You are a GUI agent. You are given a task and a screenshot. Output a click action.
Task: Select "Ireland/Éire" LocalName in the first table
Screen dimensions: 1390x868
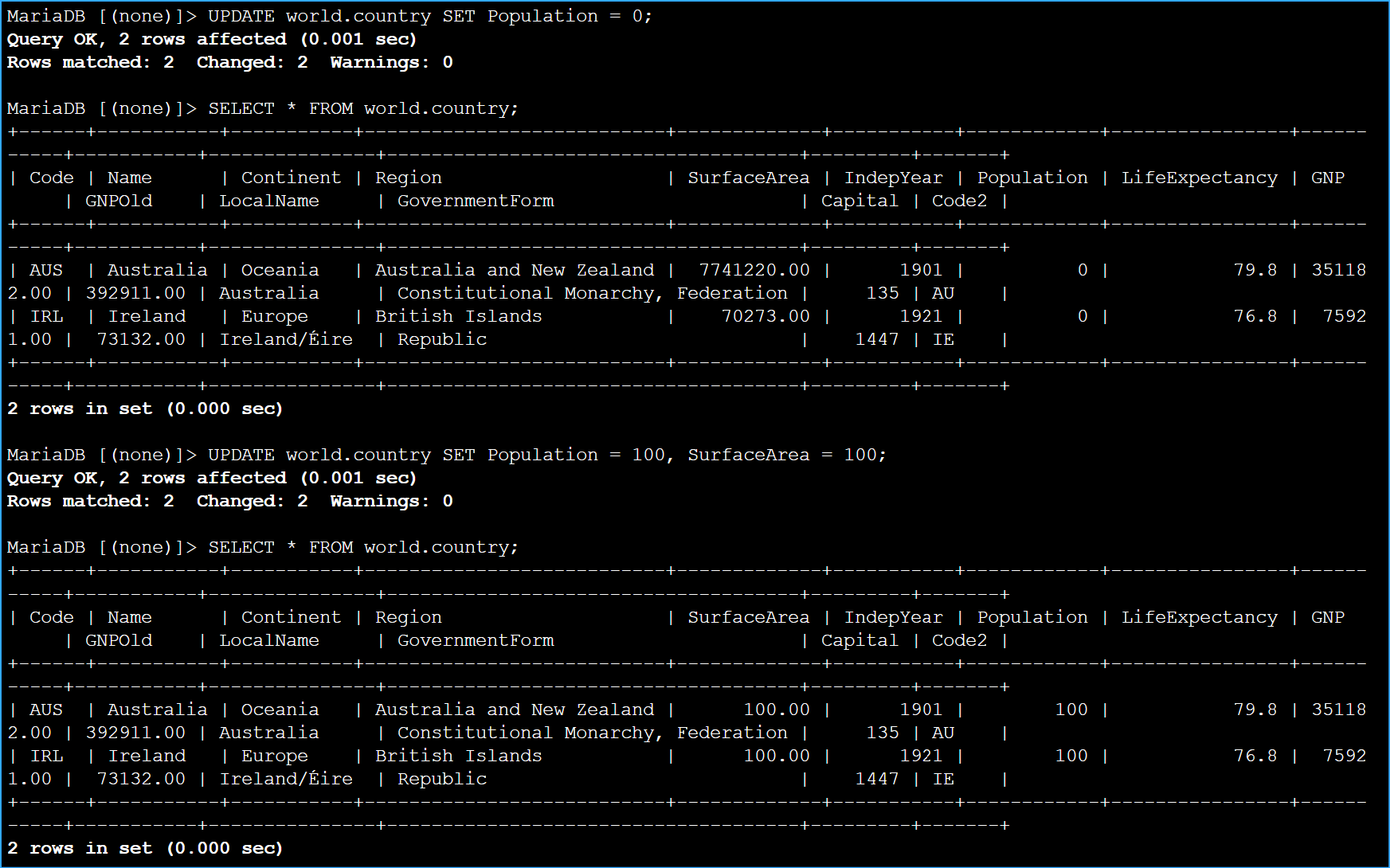tap(286, 339)
